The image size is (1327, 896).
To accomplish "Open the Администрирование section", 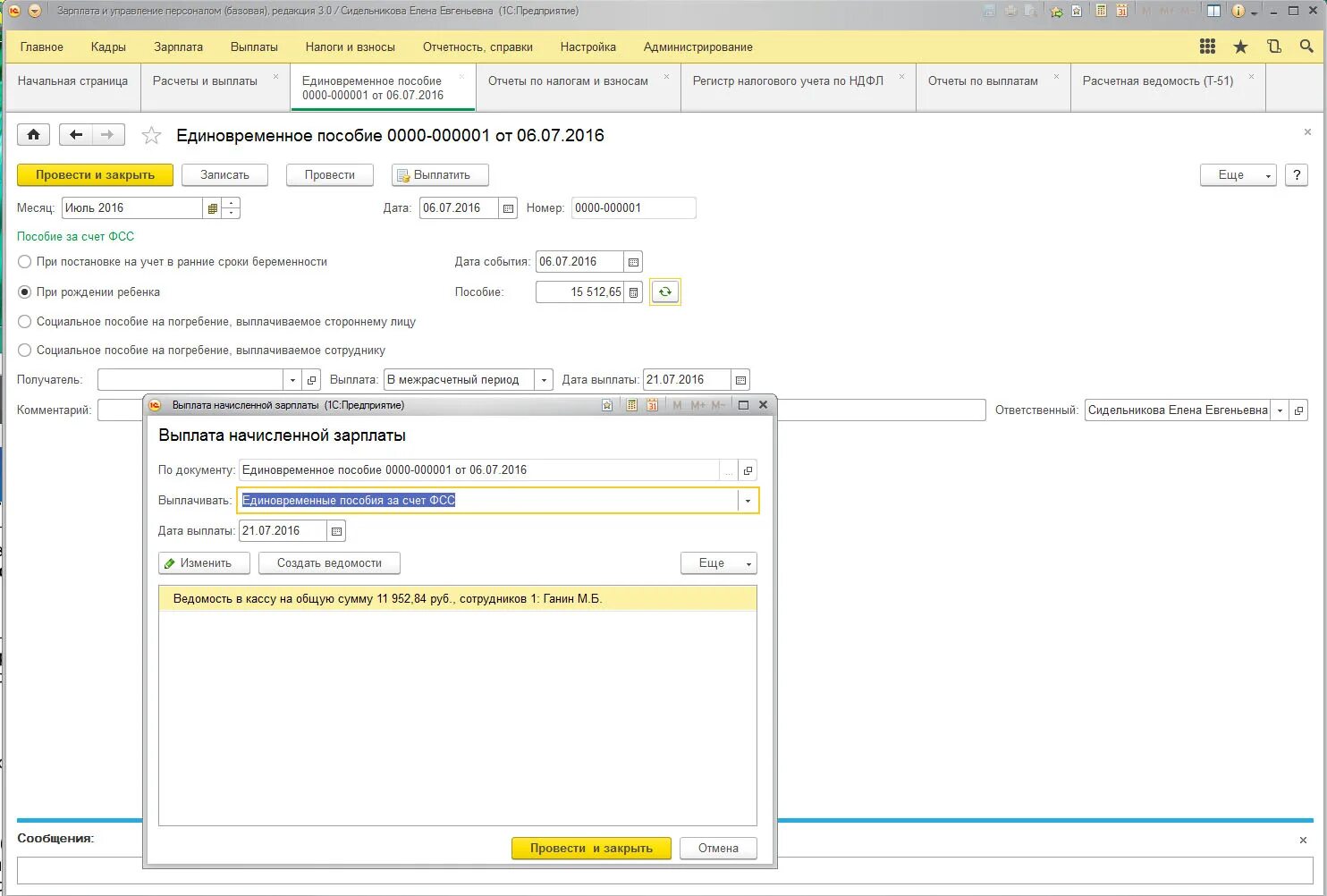I will pos(697,46).
